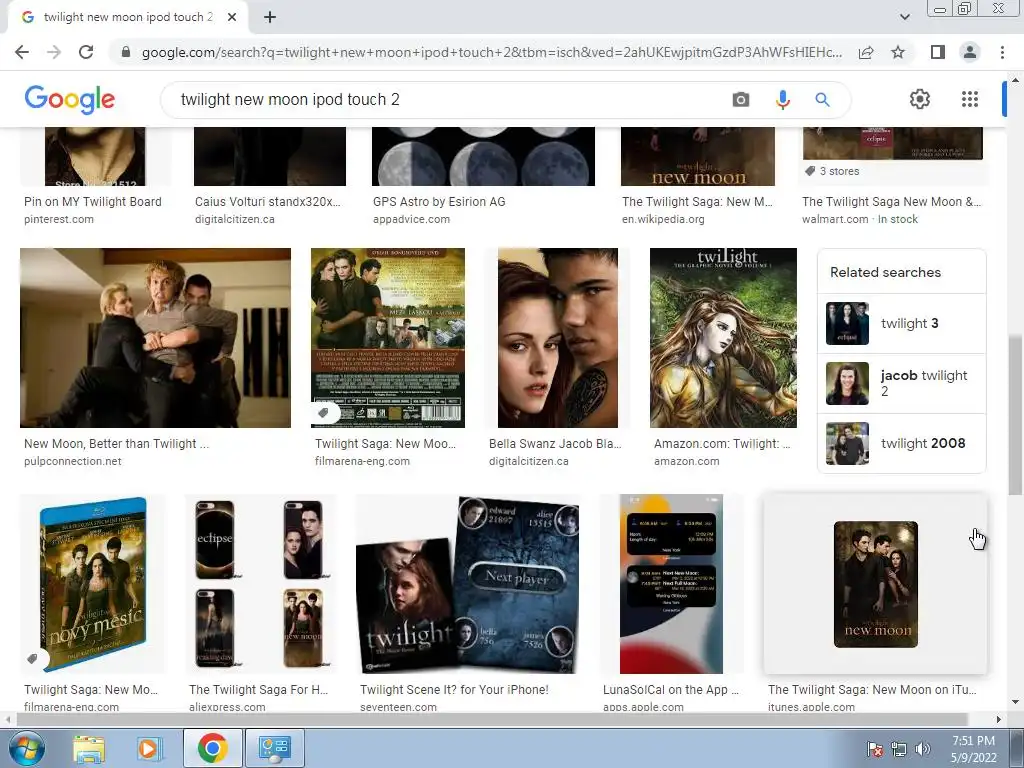Click the product tag on DVD cover image
Screen dimensions: 1024x768
tap(323, 413)
